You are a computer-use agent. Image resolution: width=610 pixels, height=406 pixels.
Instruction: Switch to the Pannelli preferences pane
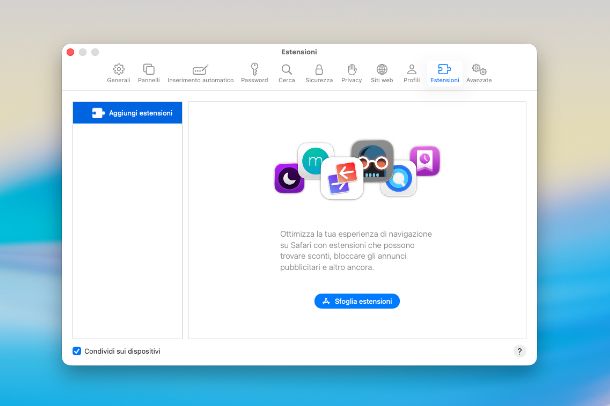pos(148,72)
